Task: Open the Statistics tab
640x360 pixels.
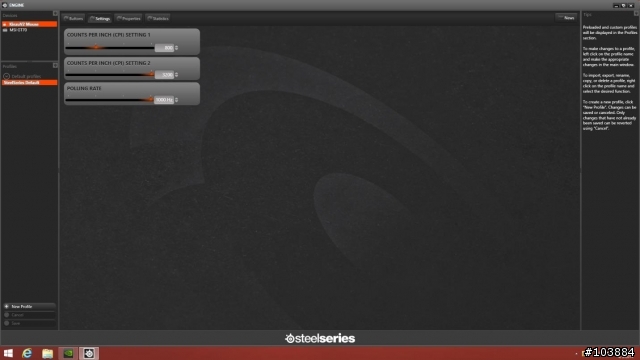Action: pos(158,18)
